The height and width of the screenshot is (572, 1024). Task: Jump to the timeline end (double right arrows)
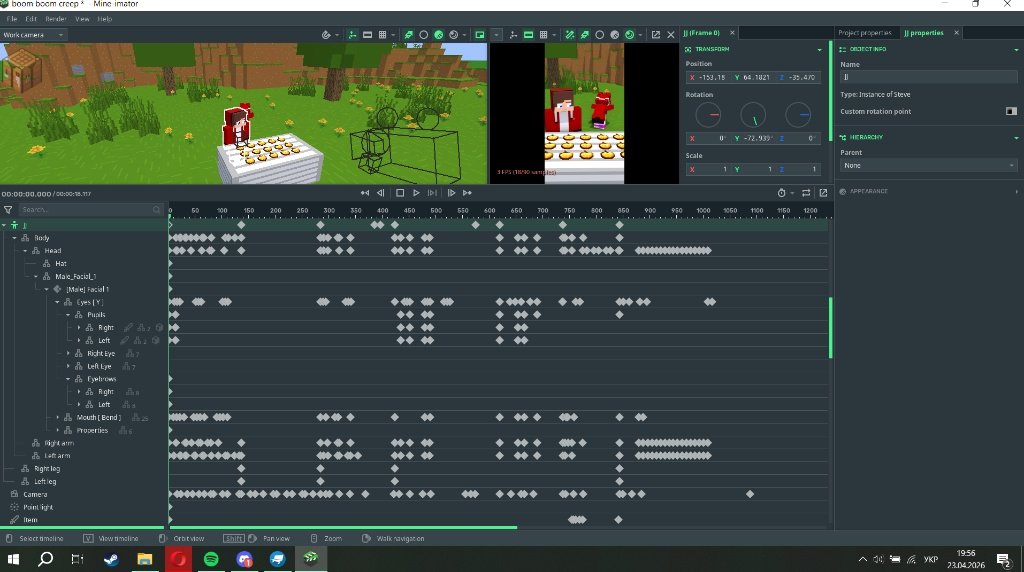(x=467, y=193)
